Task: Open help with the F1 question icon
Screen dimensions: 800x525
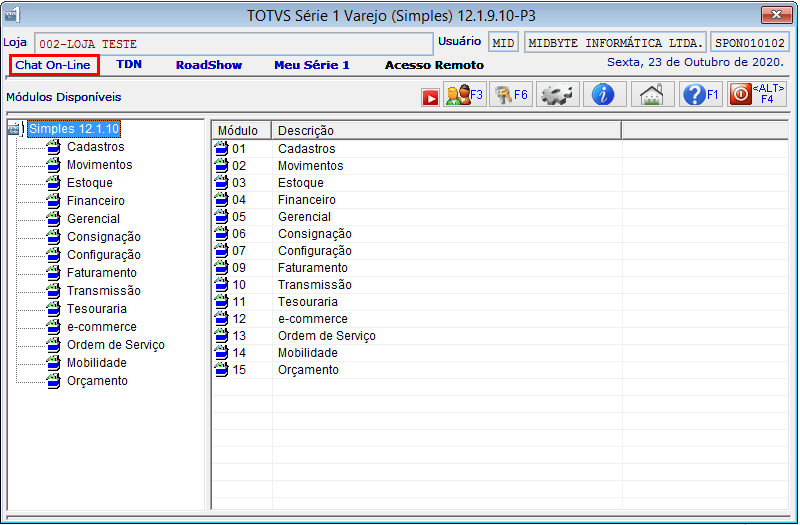Action: pyautogui.click(x=701, y=94)
